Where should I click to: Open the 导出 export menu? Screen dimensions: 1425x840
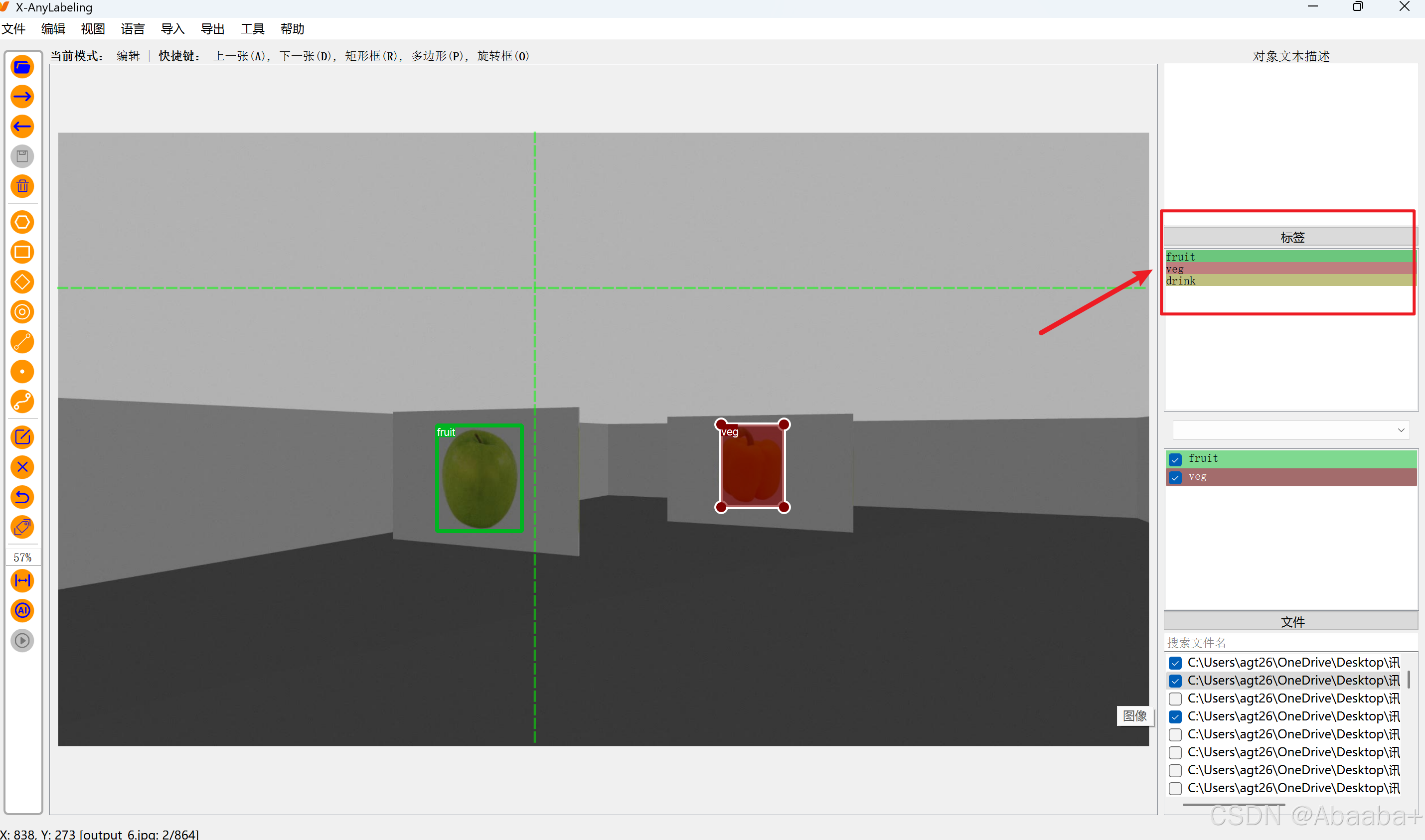(x=212, y=29)
